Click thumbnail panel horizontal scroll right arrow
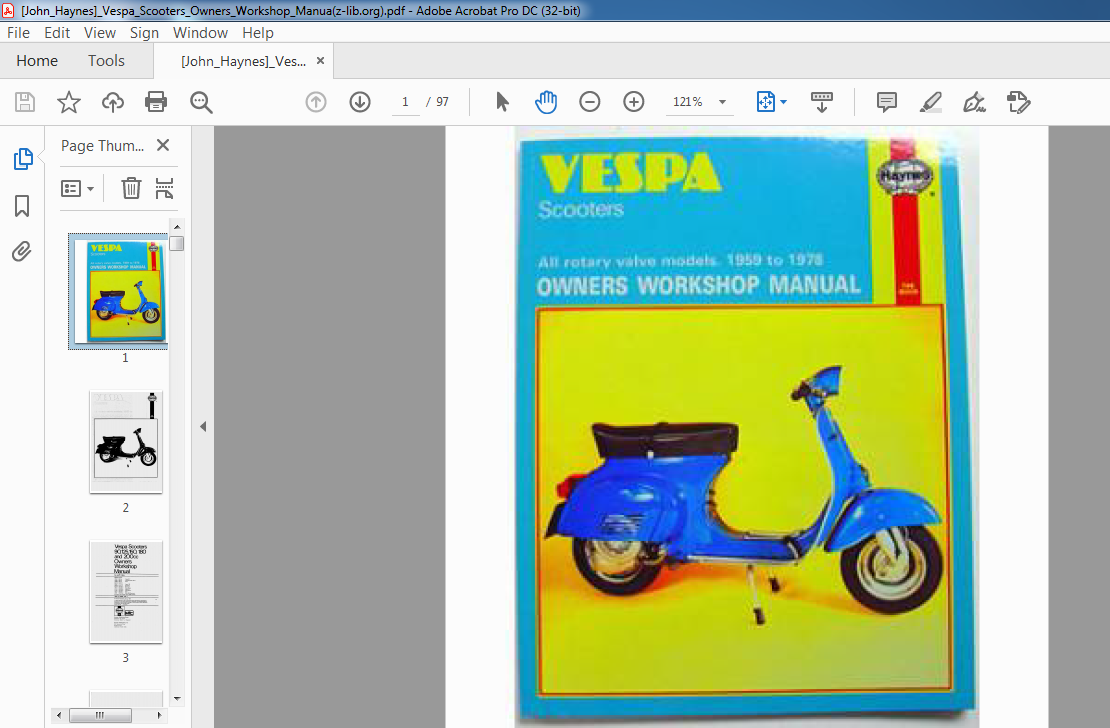The image size is (1110, 728). (x=159, y=715)
